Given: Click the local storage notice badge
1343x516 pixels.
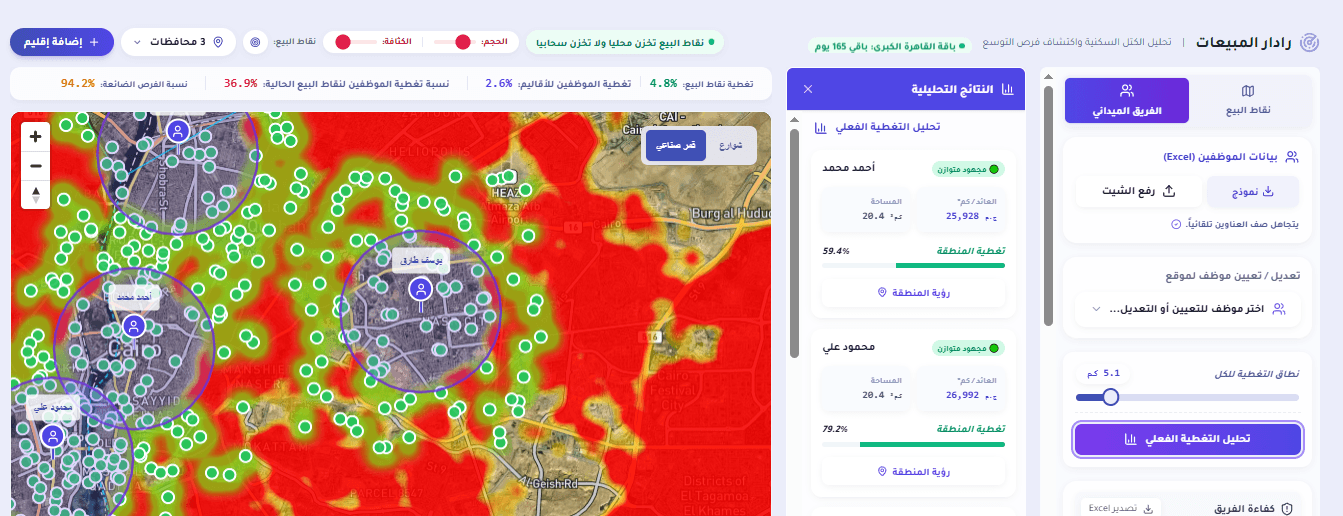Looking at the screenshot, I should (625, 42).
